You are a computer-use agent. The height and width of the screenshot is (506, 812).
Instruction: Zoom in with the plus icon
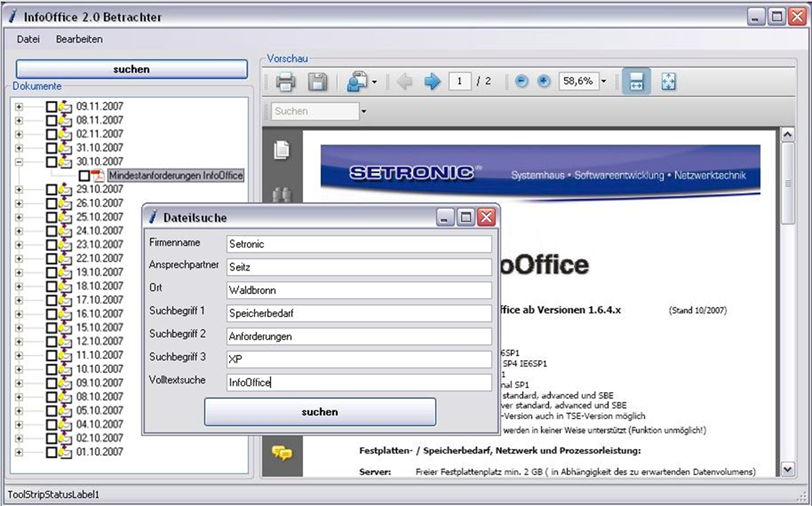543,81
